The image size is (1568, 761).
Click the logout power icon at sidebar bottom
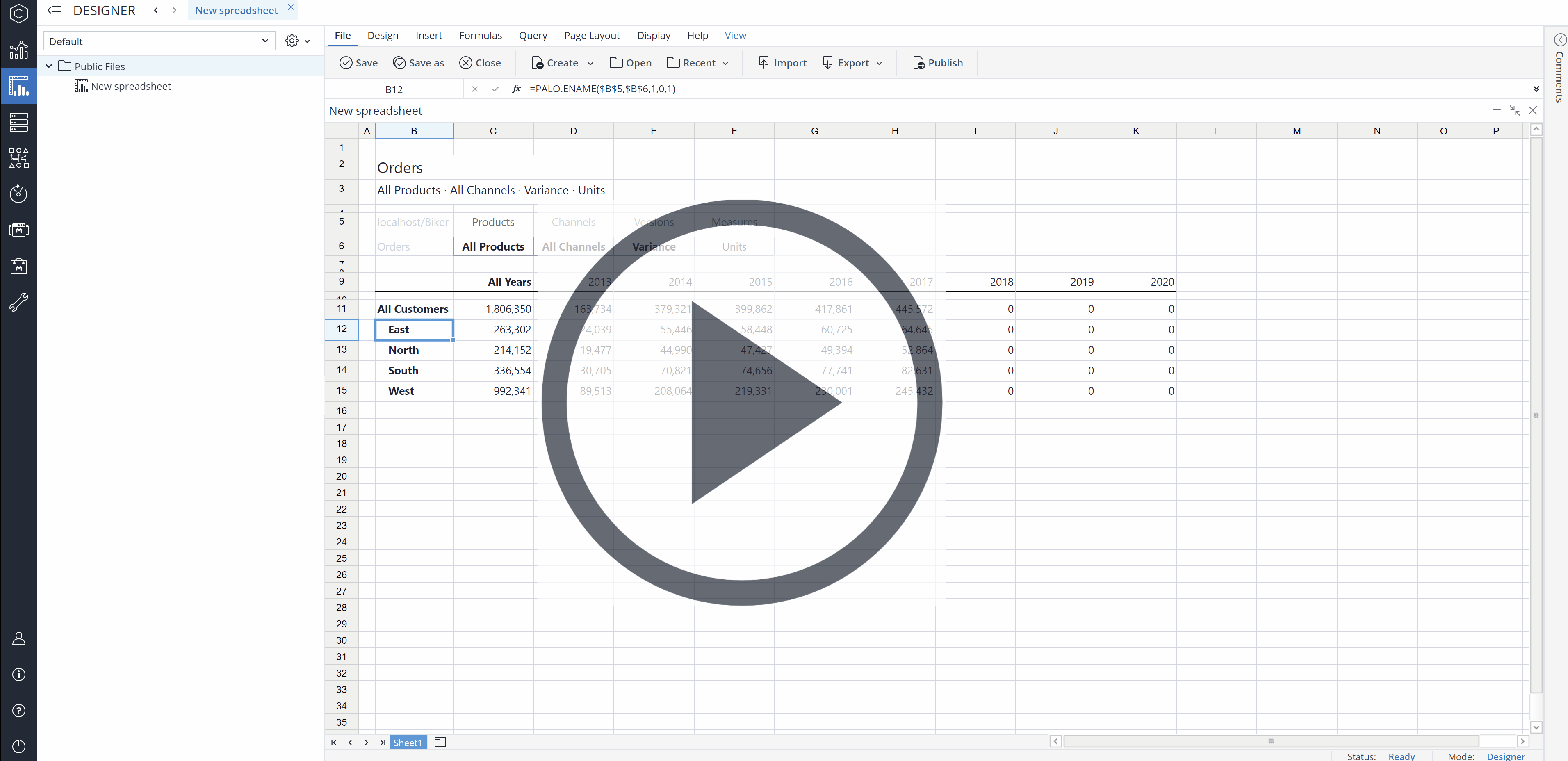[19, 746]
